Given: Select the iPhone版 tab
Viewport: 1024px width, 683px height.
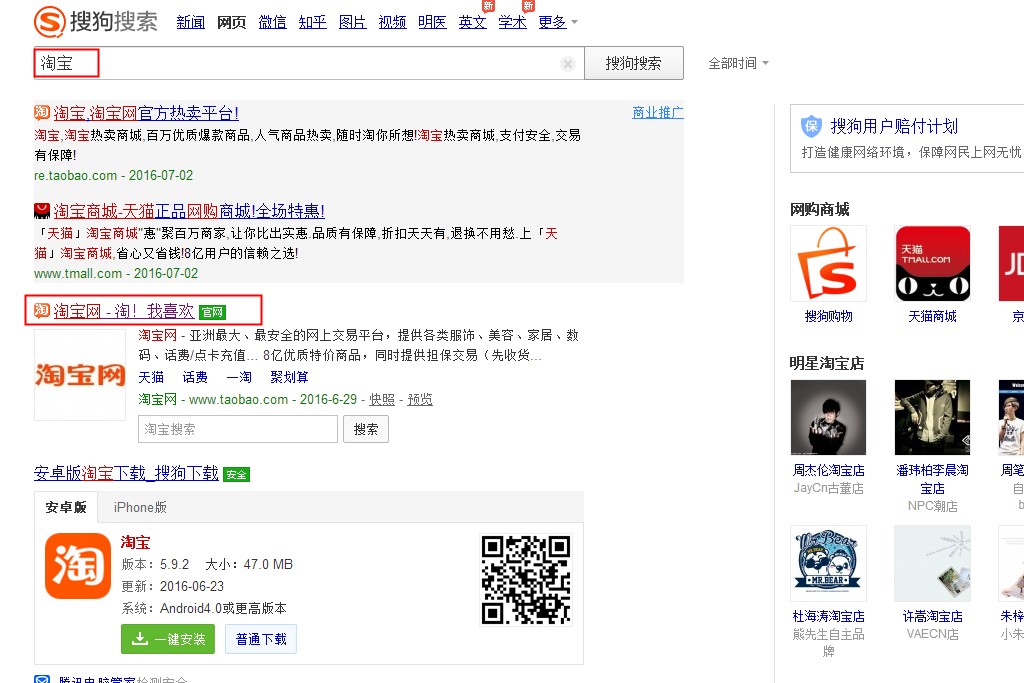Looking at the screenshot, I should [x=140, y=507].
